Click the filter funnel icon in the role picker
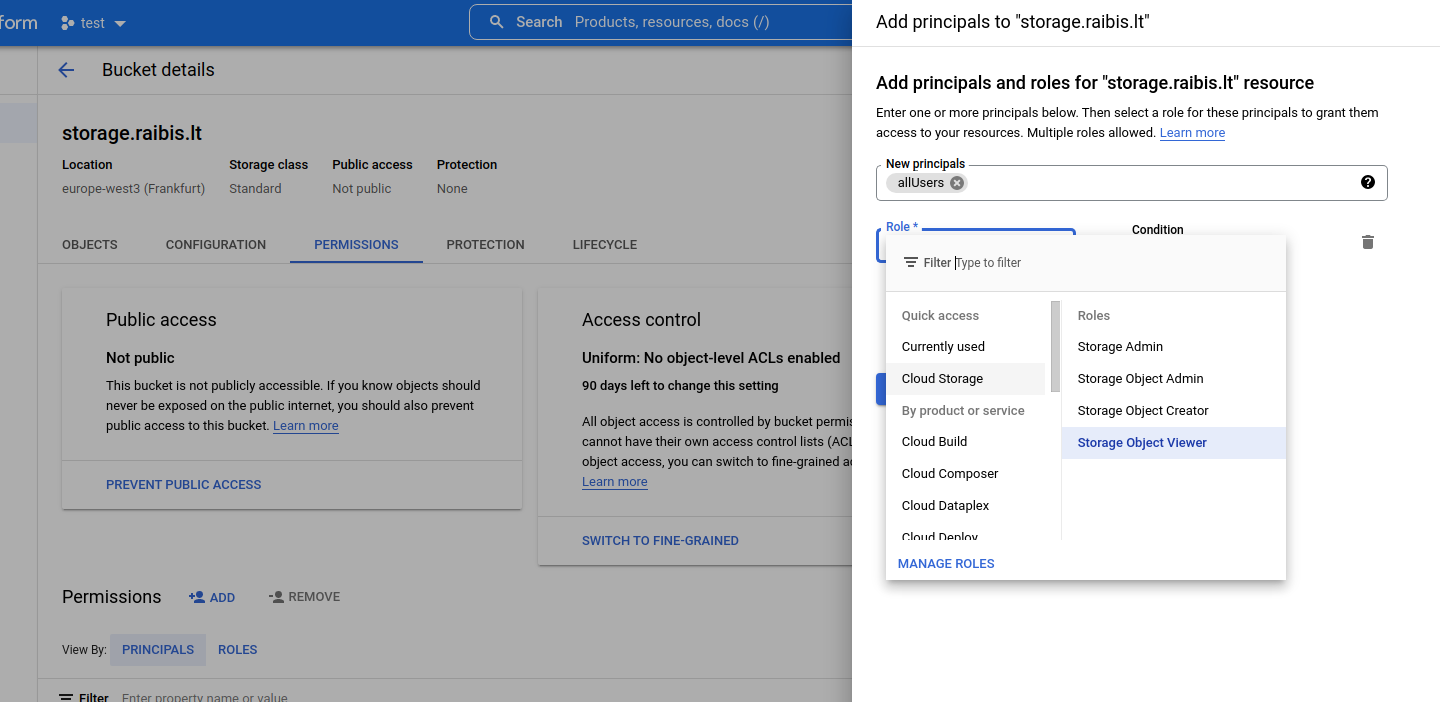The image size is (1440, 702). tap(911, 262)
